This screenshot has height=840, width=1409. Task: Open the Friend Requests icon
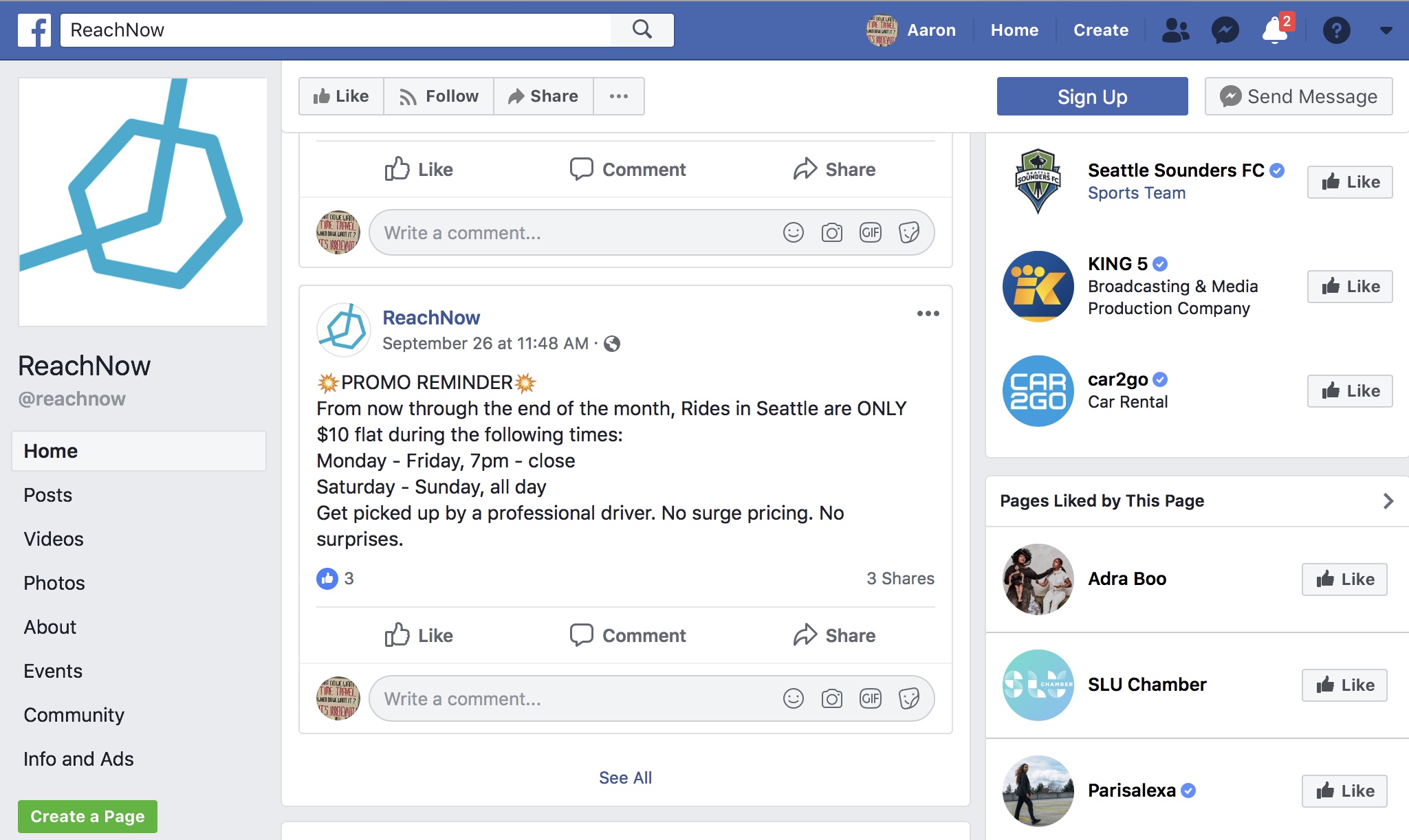(1175, 30)
